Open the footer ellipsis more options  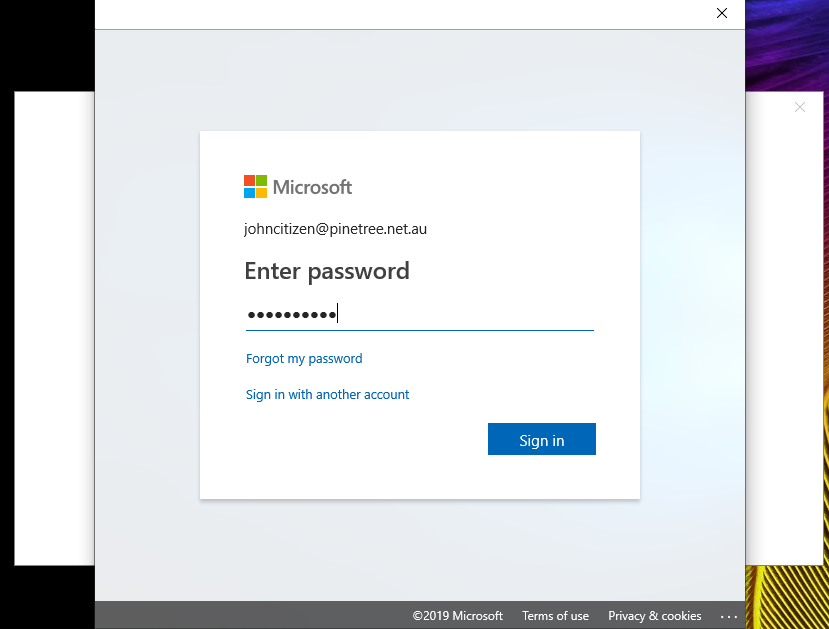pos(729,616)
